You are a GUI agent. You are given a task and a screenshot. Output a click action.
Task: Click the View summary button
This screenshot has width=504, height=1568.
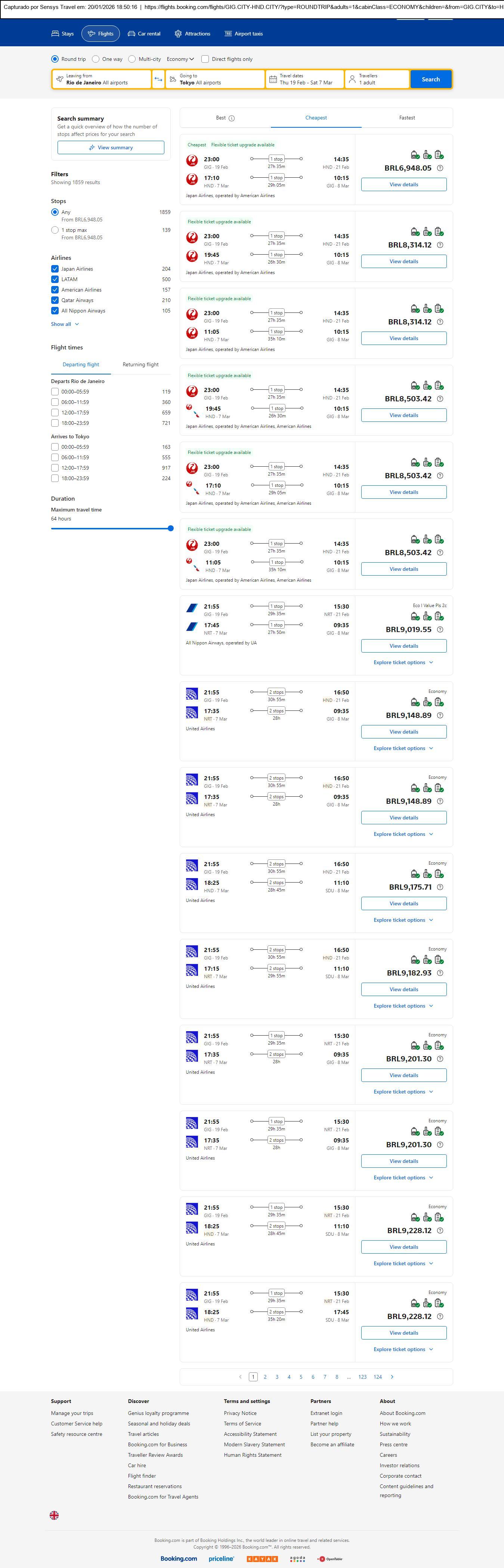[110, 147]
